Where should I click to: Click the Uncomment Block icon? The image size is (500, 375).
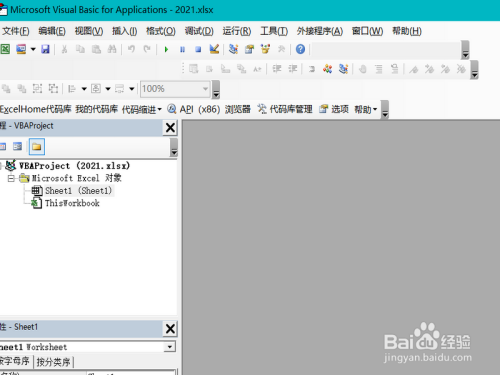[395, 69]
